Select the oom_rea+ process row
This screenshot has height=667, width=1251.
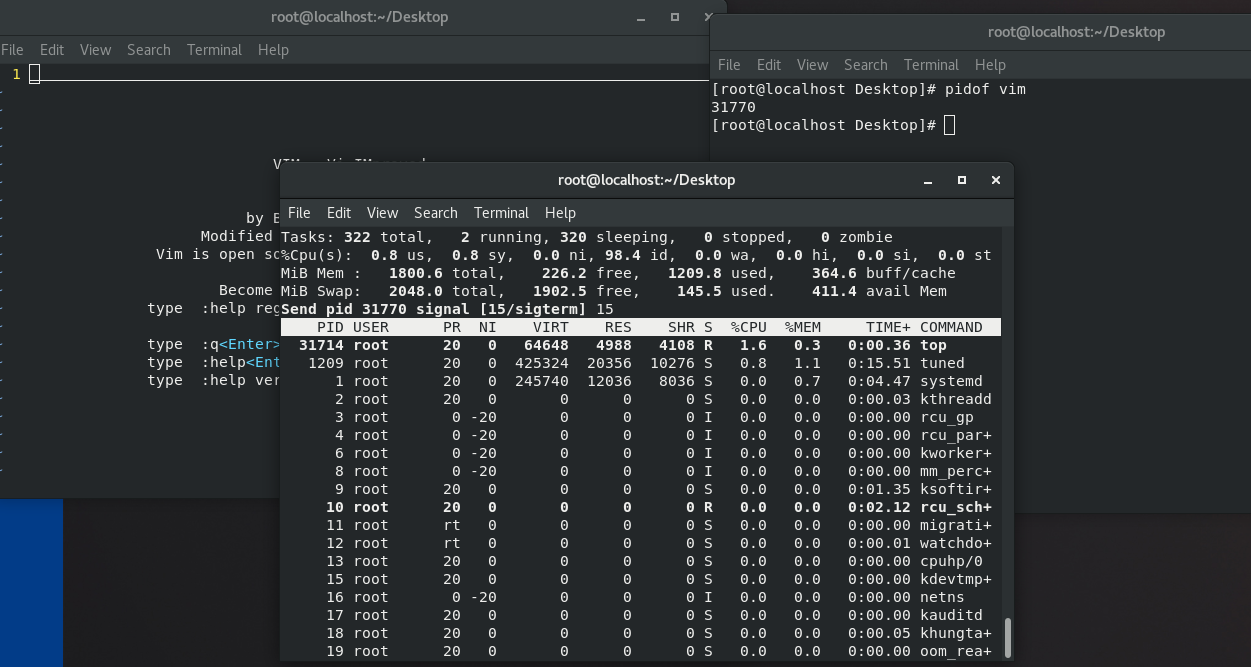[x=641, y=651]
